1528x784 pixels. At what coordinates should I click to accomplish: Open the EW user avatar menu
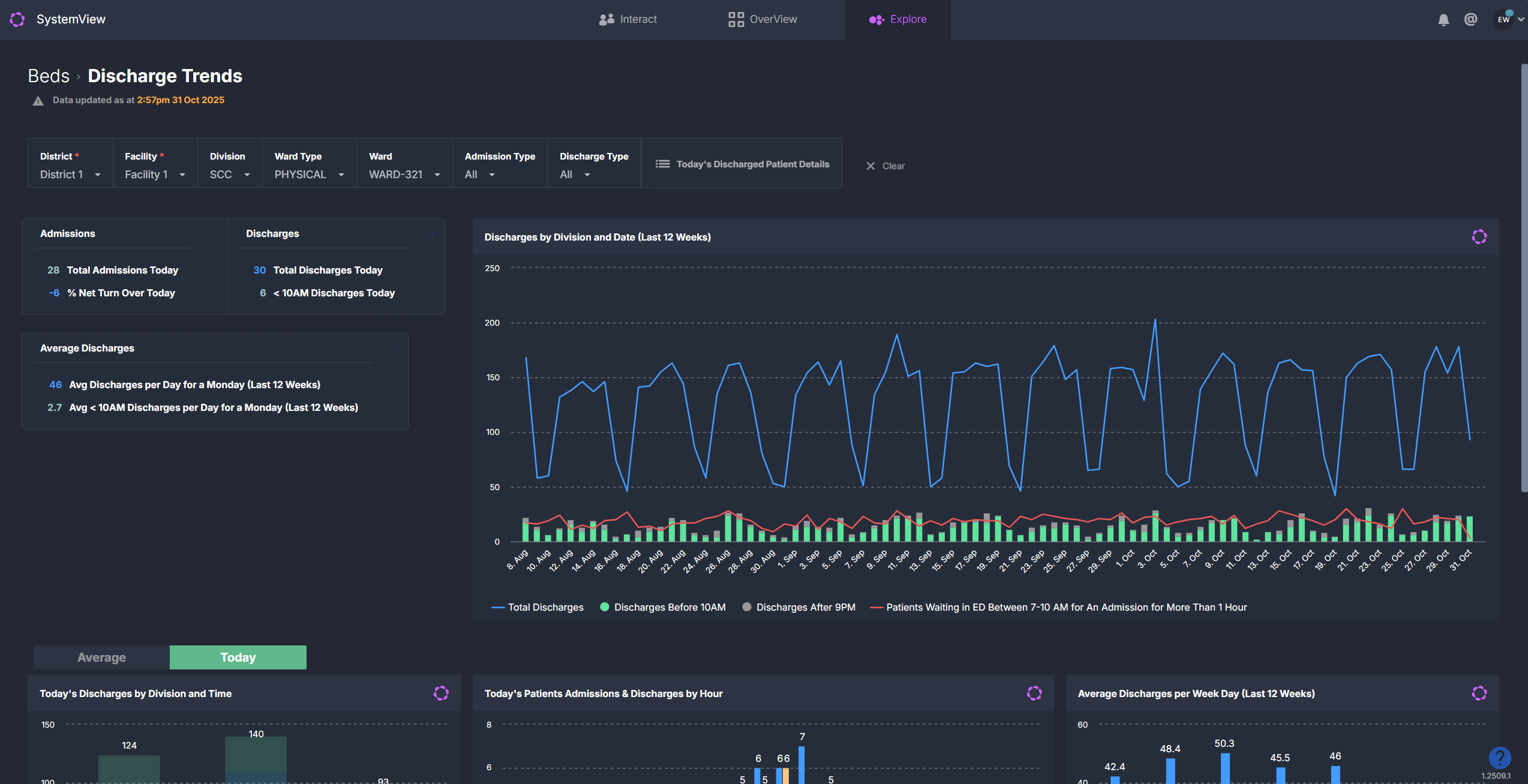(1504, 19)
